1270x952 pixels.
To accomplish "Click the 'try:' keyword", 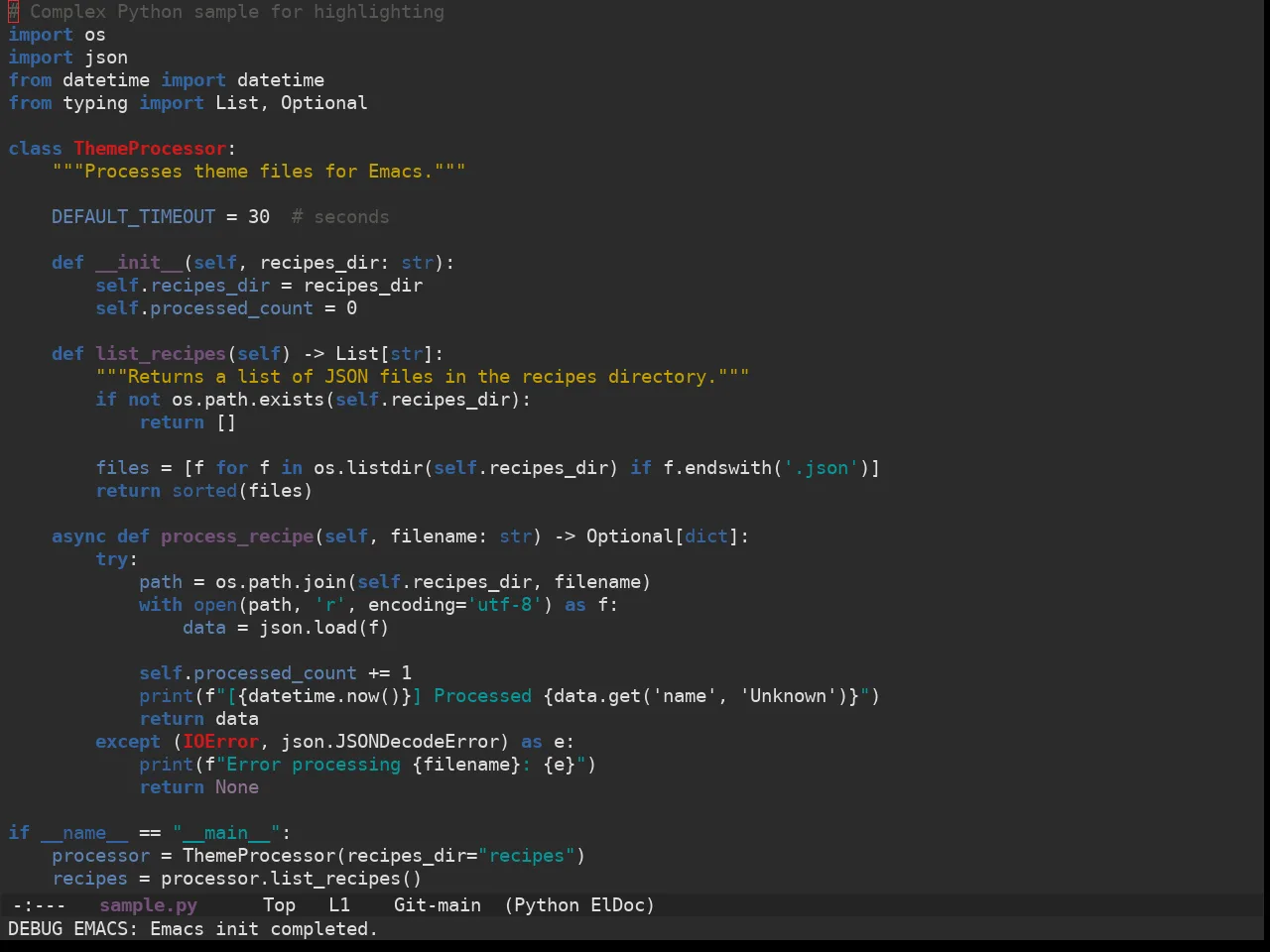I will (116, 559).
